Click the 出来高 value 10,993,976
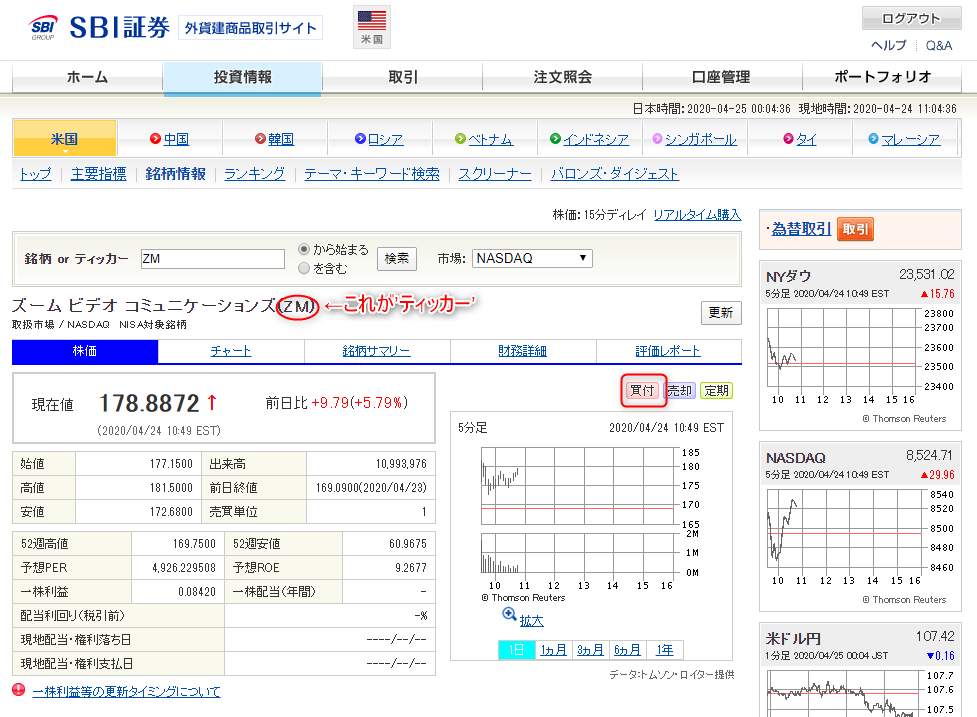977x717 pixels. tap(401, 464)
